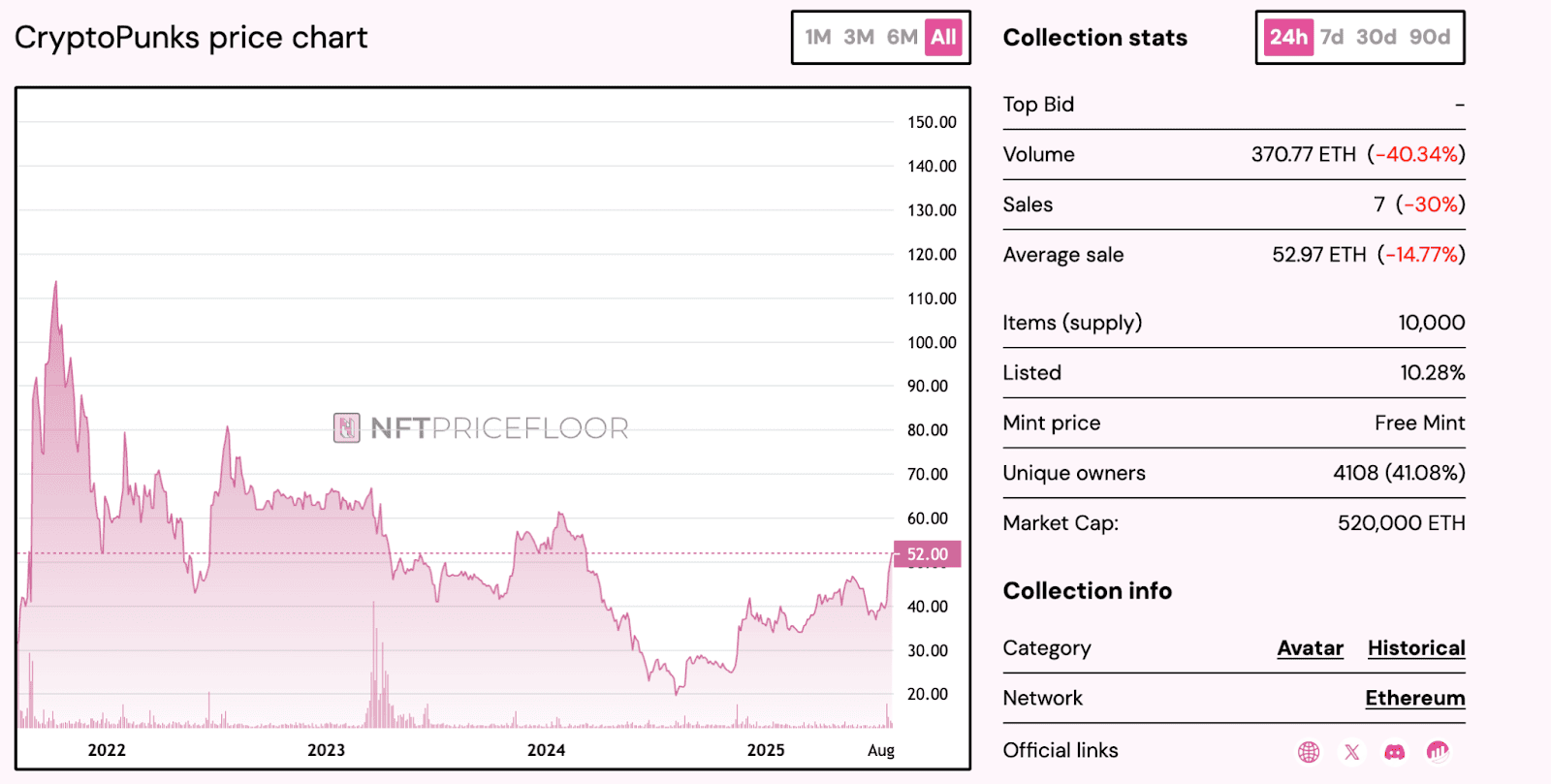Click the 10,000 items supply value
Image resolution: width=1551 pixels, height=784 pixels.
[x=1432, y=323]
